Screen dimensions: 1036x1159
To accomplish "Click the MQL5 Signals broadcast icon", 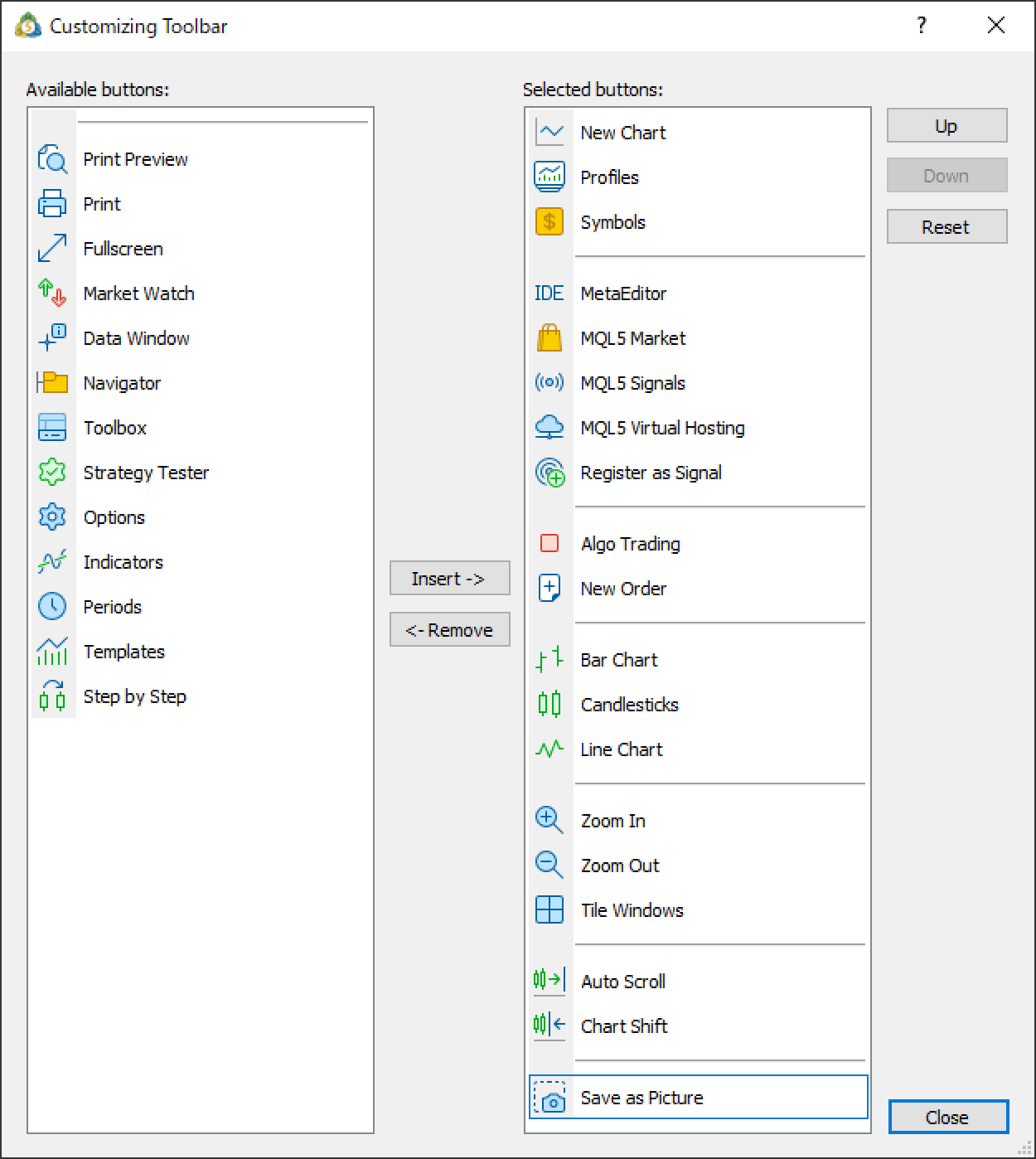I will [x=549, y=383].
